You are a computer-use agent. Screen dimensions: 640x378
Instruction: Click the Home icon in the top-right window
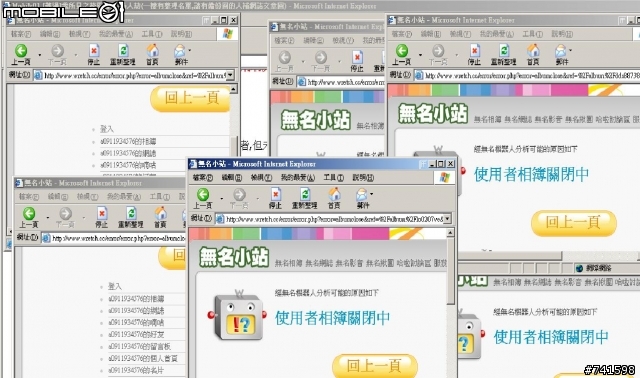coord(533,51)
